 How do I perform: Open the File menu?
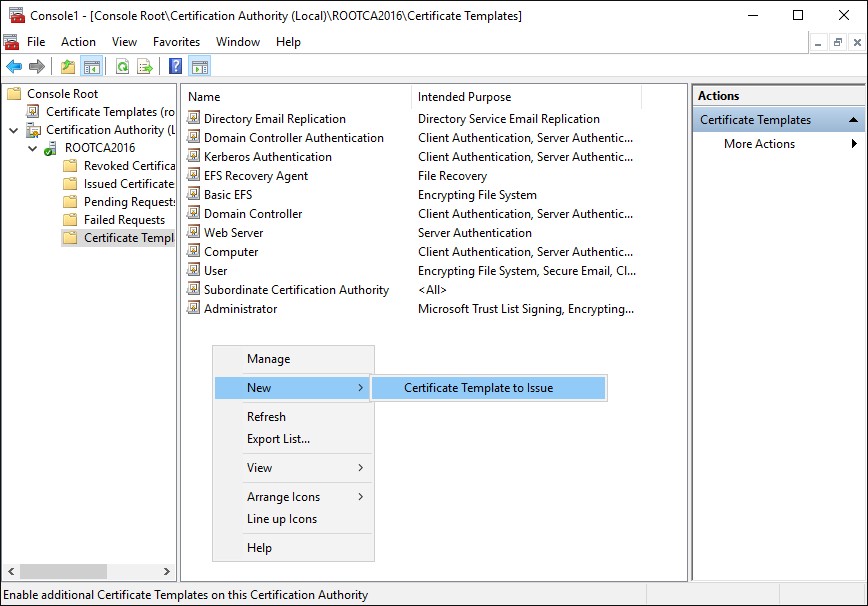tap(36, 42)
